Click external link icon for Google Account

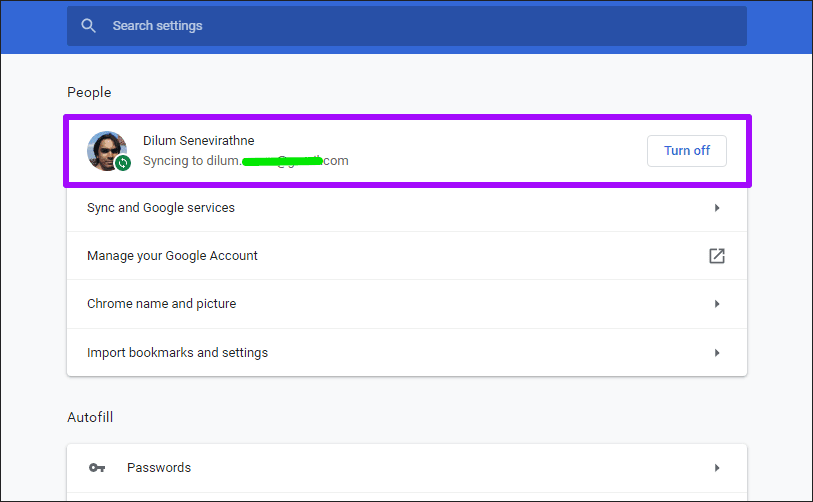pyautogui.click(x=717, y=256)
